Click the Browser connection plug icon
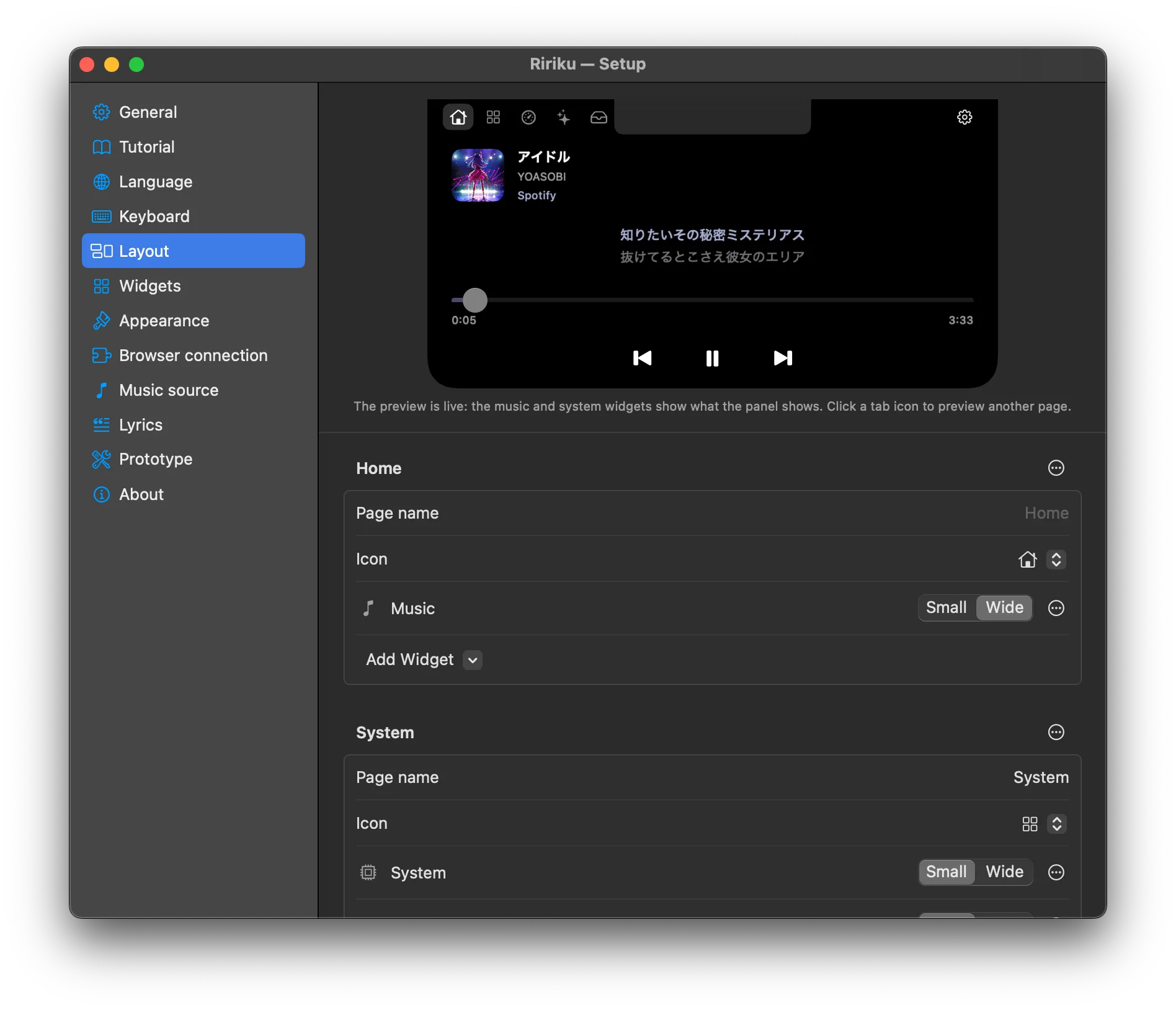This screenshot has height=1010, width=1176. coord(101,355)
